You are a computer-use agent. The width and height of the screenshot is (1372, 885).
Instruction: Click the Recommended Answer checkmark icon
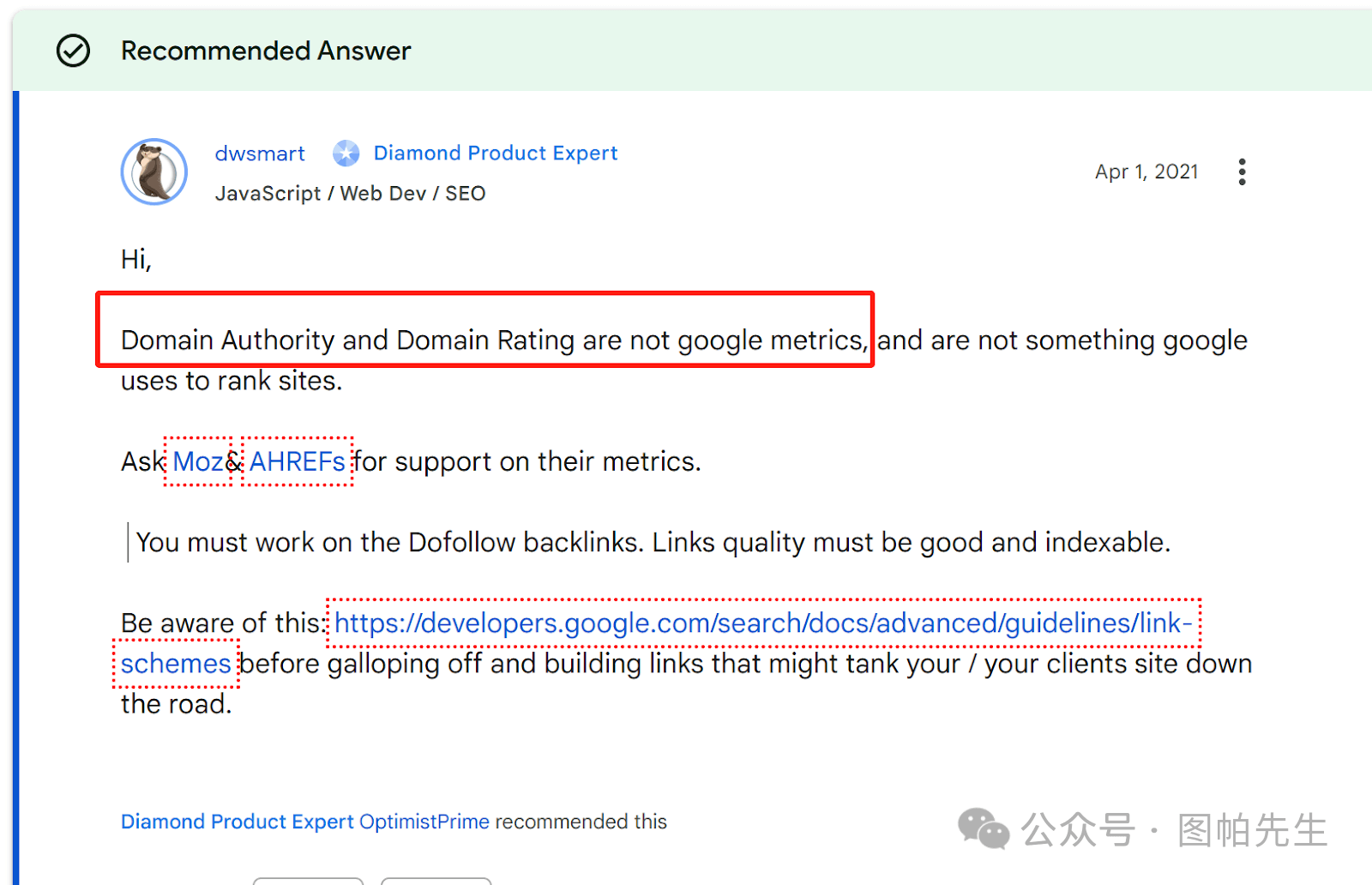point(73,51)
